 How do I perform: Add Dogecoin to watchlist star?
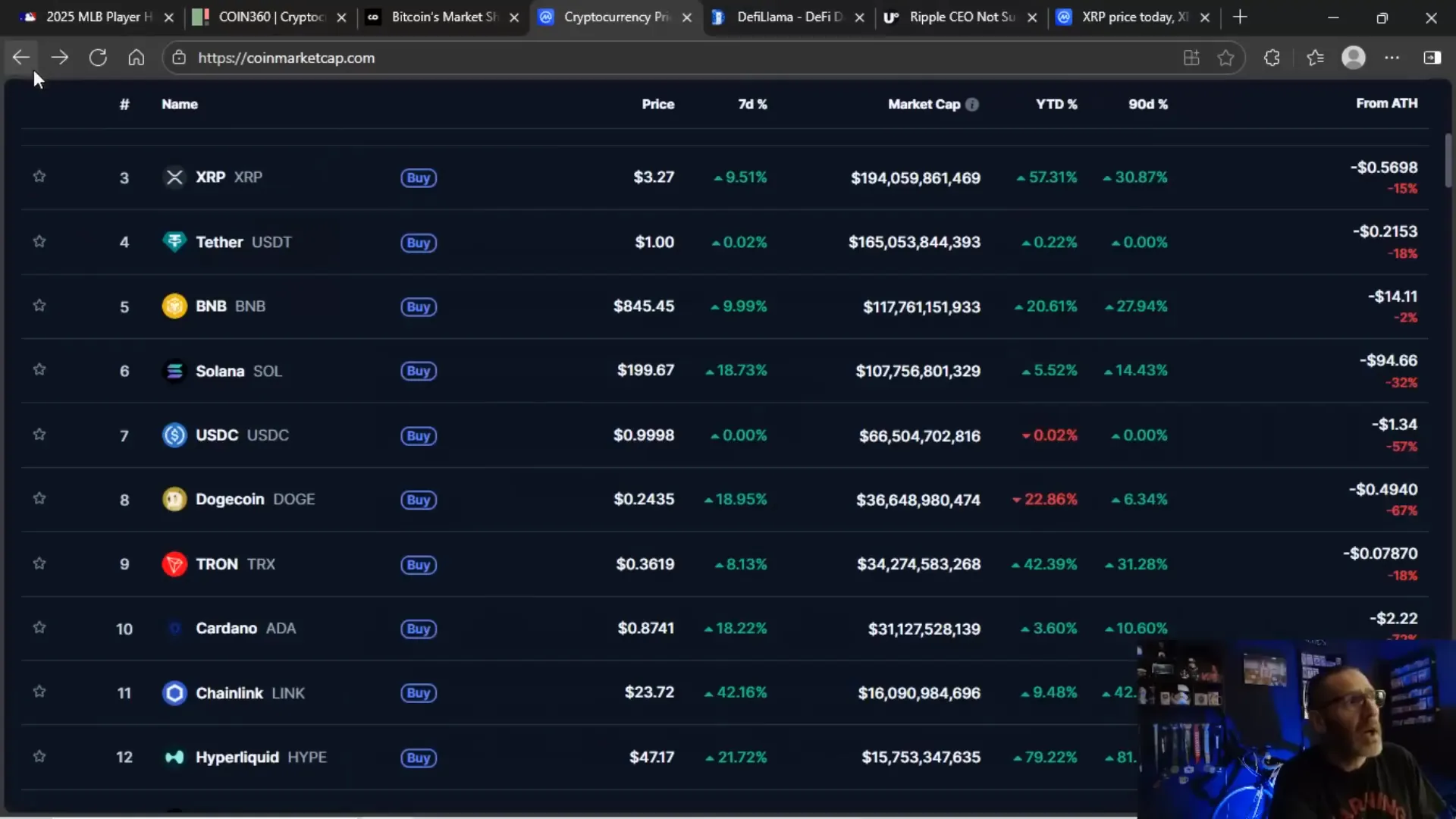[39, 499]
